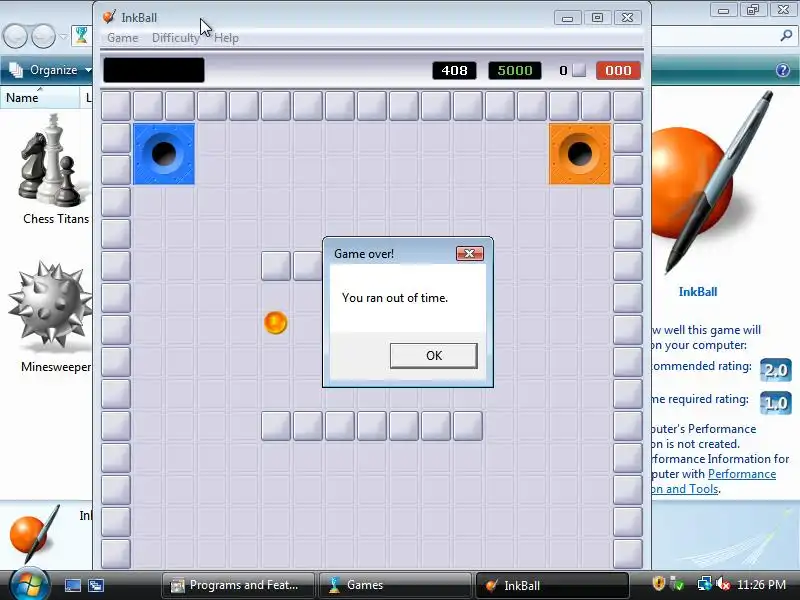Click the required rating 1.0 badge
This screenshot has width=800, height=600.
776,403
